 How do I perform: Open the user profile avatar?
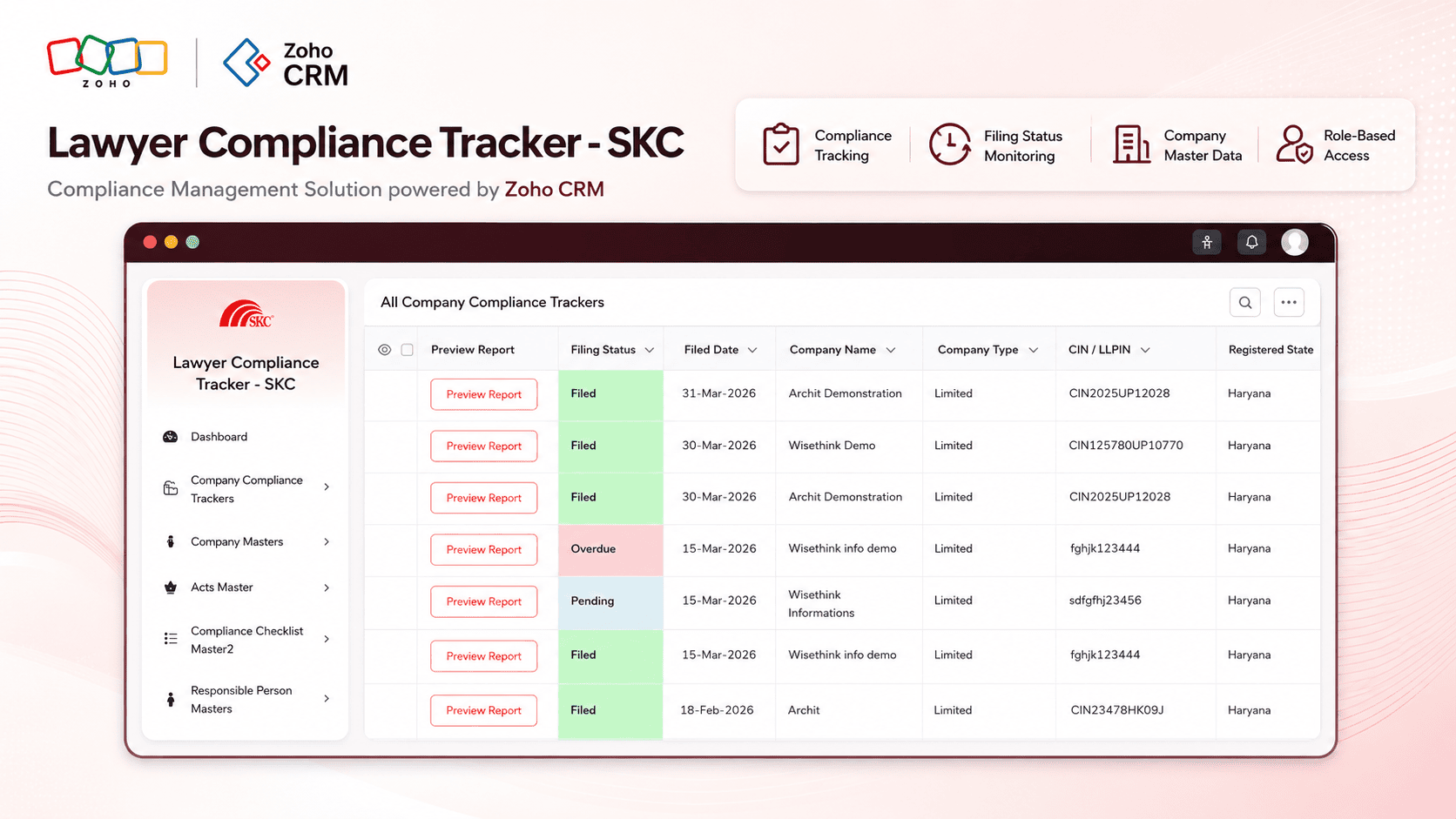coord(1295,242)
